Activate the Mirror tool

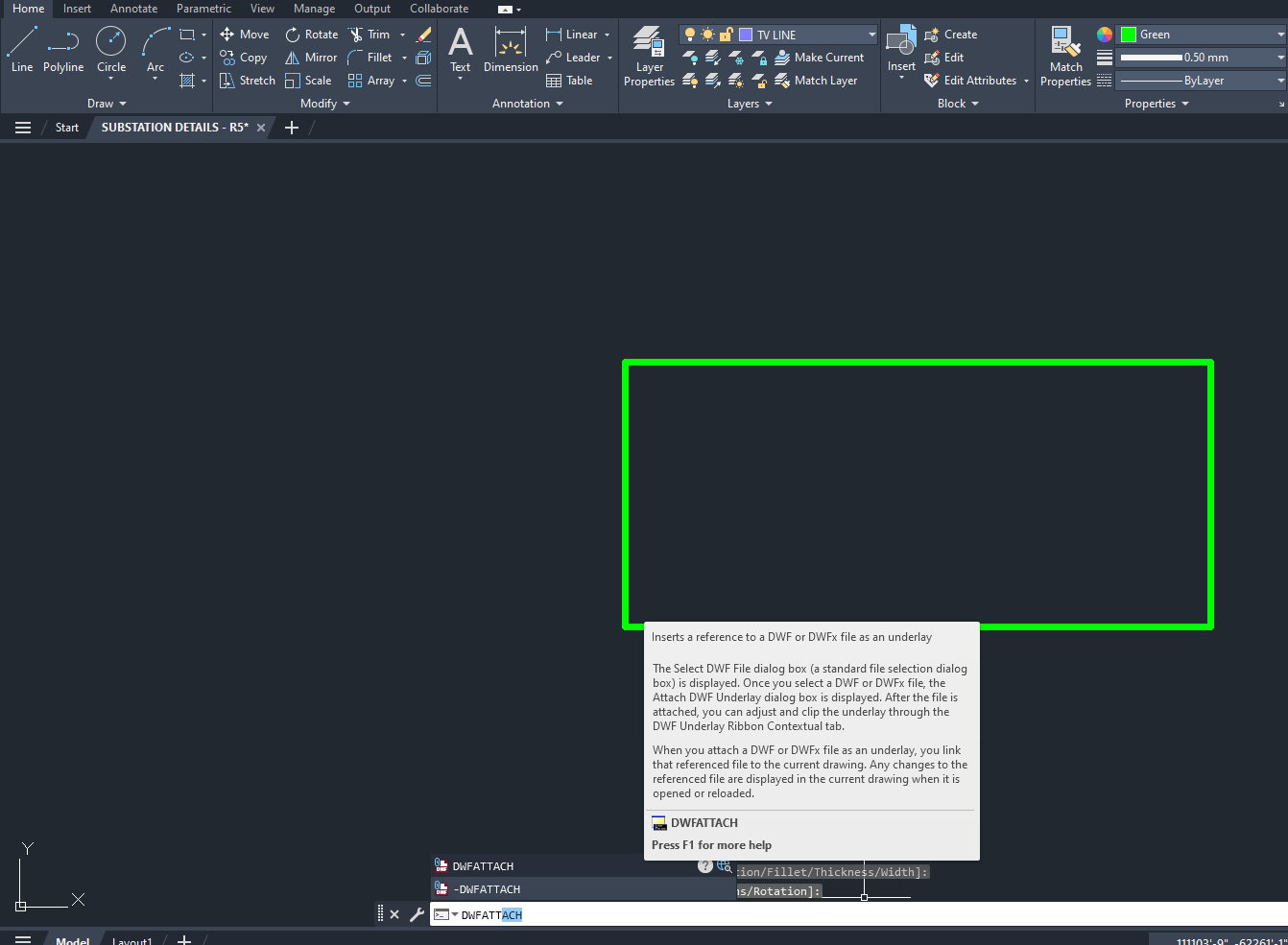coord(311,57)
